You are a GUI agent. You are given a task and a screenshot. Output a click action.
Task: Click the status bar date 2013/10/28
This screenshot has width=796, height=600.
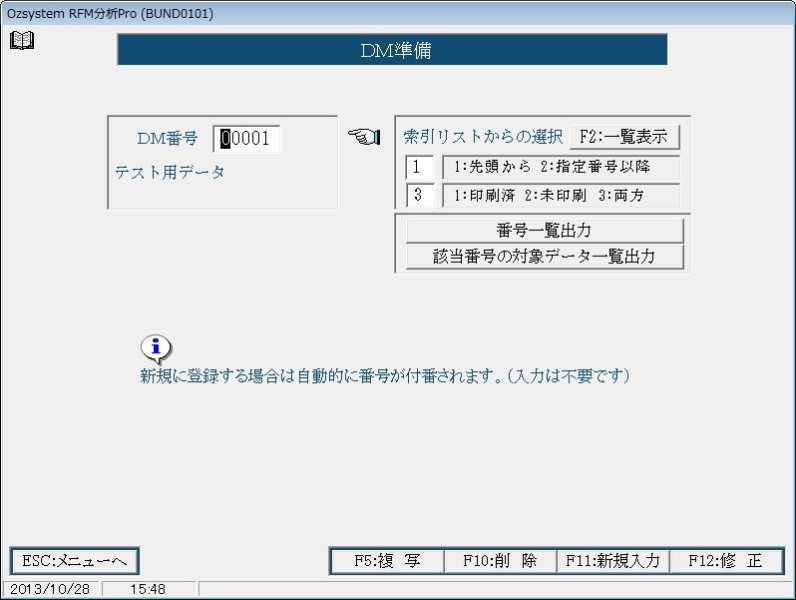(50, 589)
